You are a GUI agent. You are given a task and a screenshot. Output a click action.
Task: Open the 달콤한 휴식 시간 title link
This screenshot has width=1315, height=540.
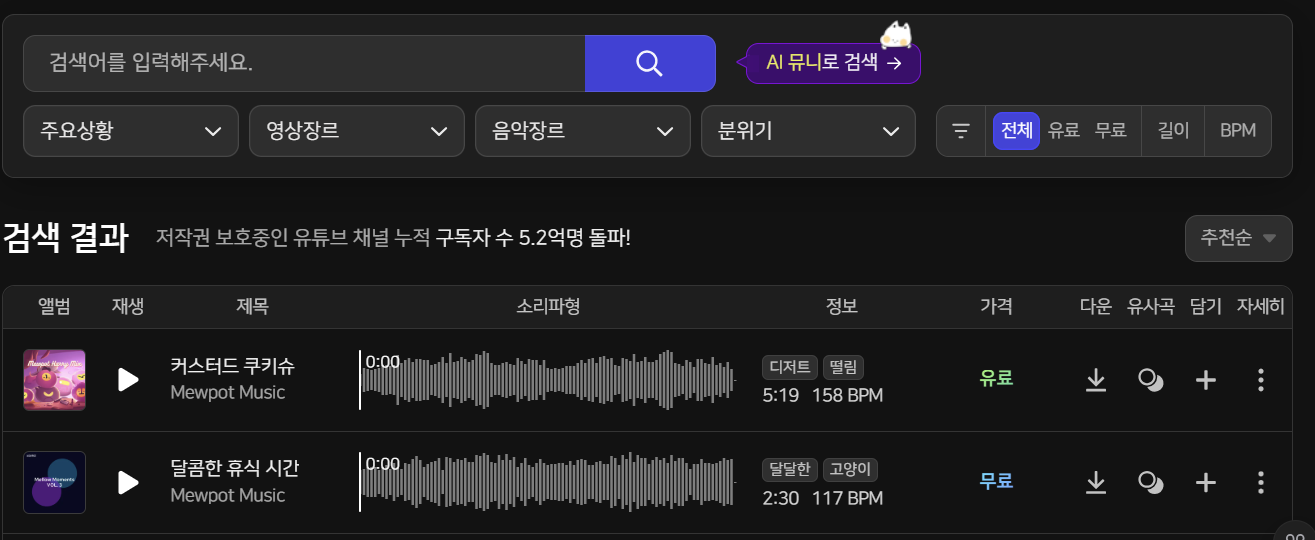pyautogui.click(x=235, y=469)
